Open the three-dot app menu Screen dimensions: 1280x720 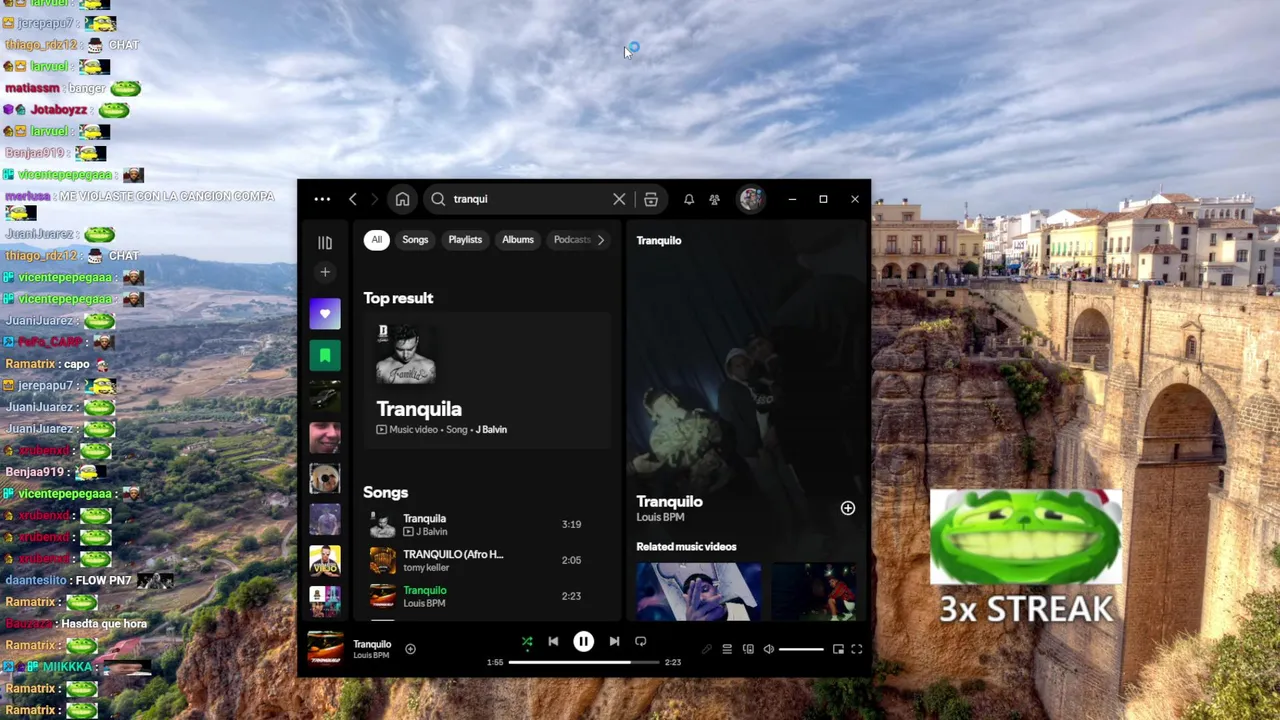tap(322, 199)
